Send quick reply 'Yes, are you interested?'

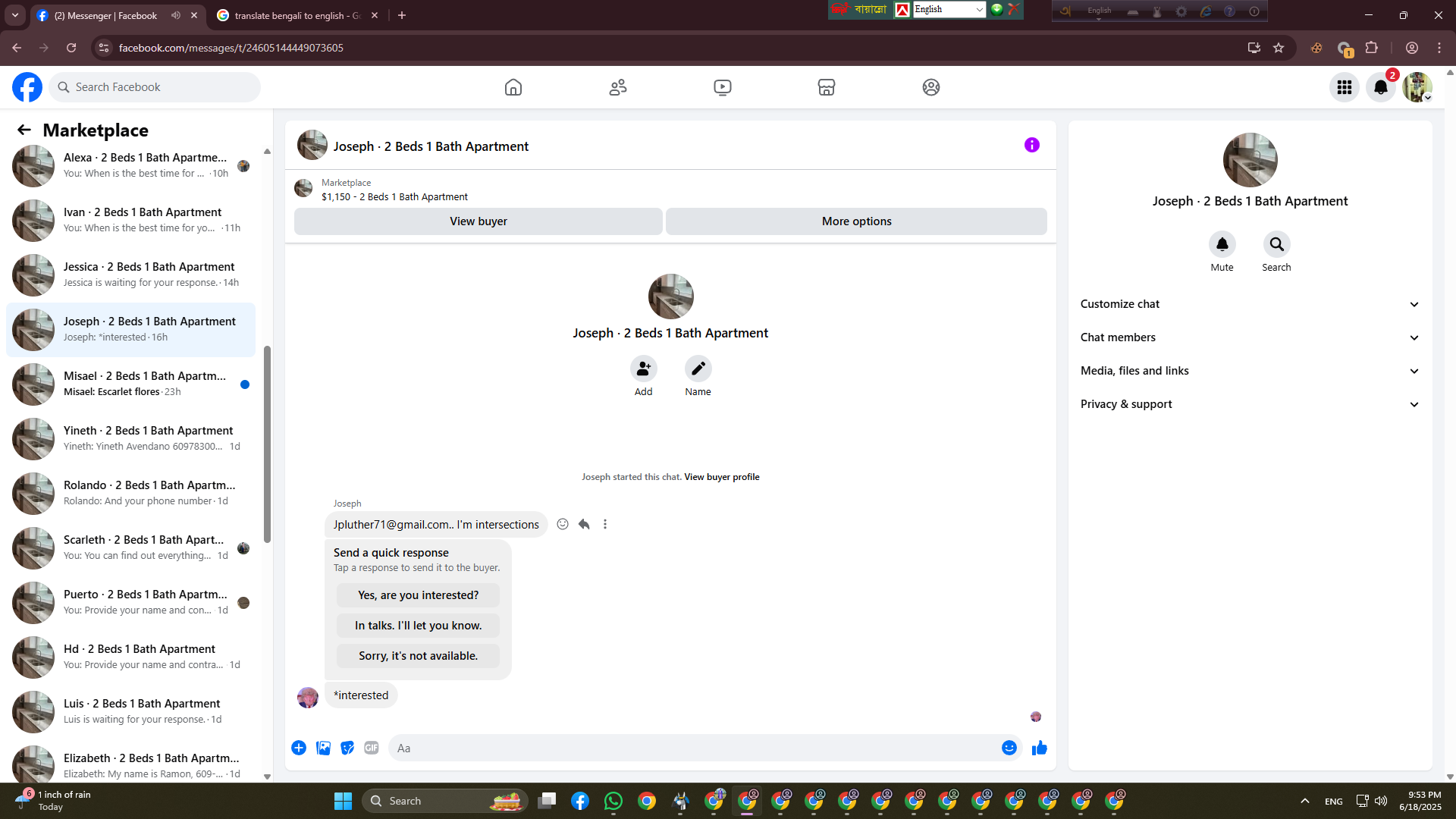pyautogui.click(x=418, y=595)
